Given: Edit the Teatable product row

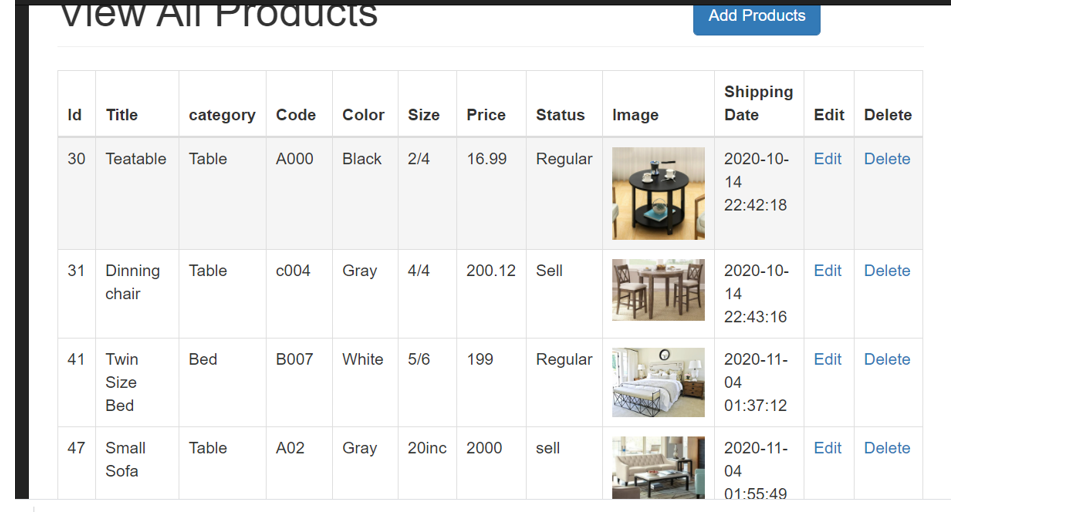Looking at the screenshot, I should pos(827,159).
